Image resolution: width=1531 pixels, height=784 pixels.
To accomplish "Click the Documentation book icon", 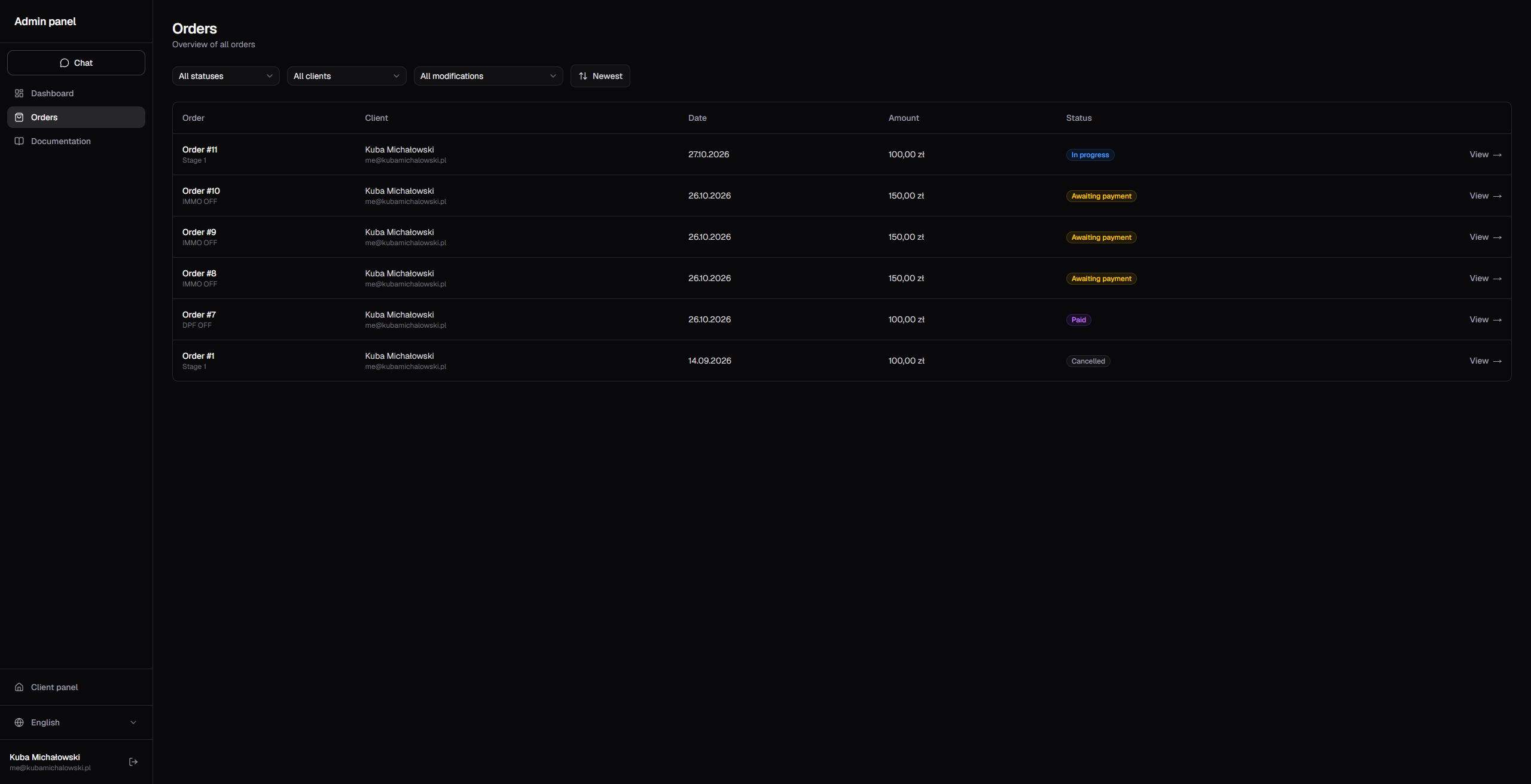I will (x=19, y=141).
